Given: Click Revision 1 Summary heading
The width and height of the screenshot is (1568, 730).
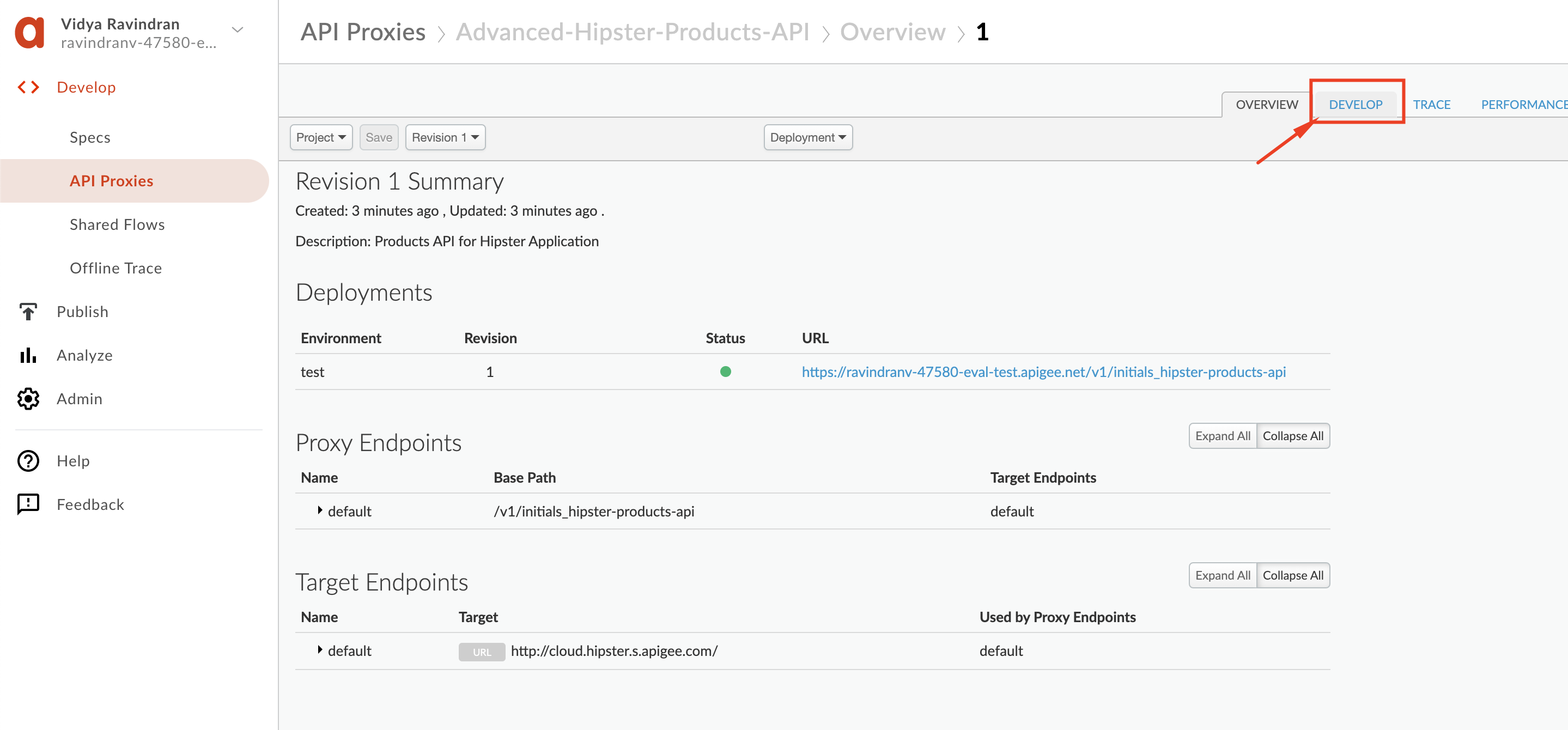Looking at the screenshot, I should tap(399, 181).
